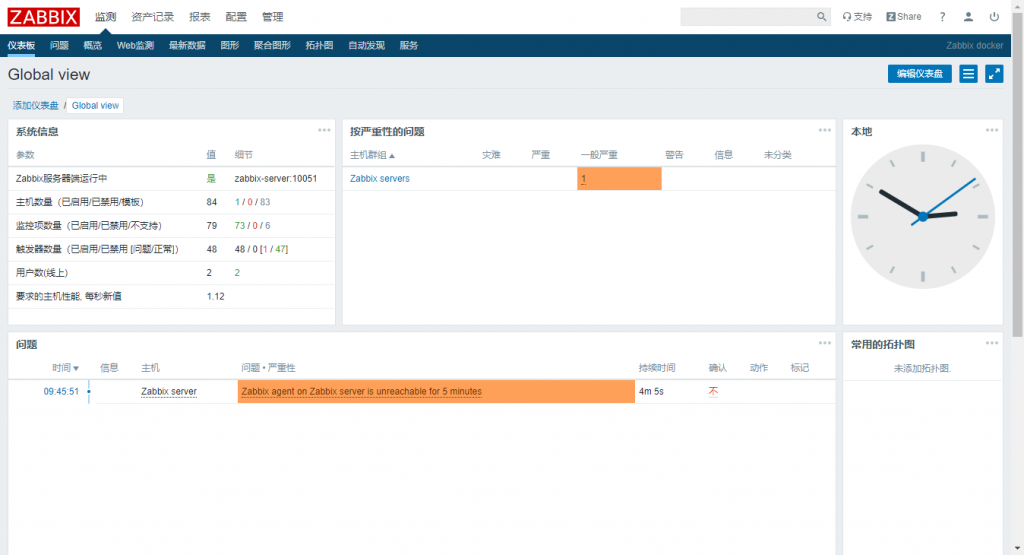
Task: Open the Zabbix servers host group link
Action: click(379, 178)
